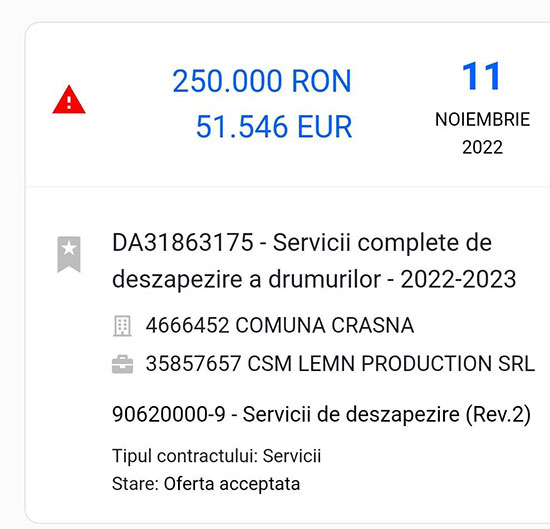Click the 2022 year label

coord(482,147)
